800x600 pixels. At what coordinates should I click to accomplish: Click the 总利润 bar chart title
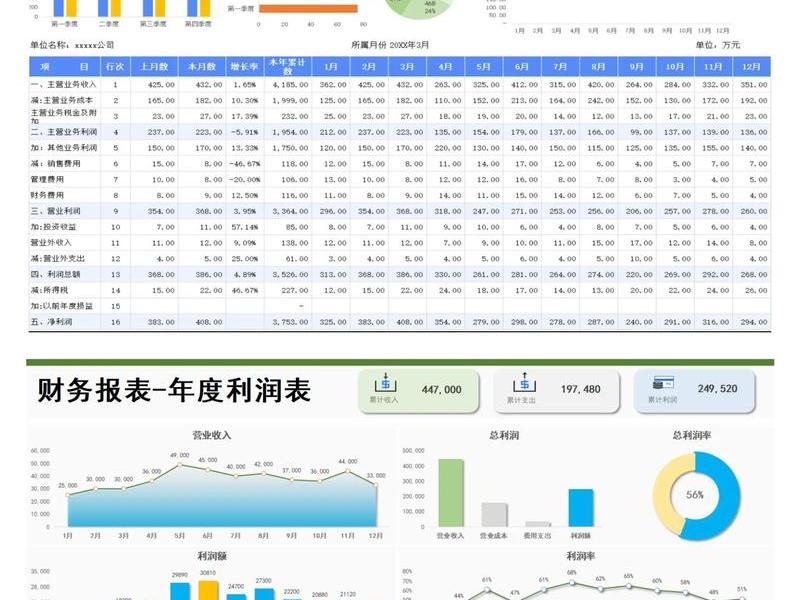click(x=504, y=435)
